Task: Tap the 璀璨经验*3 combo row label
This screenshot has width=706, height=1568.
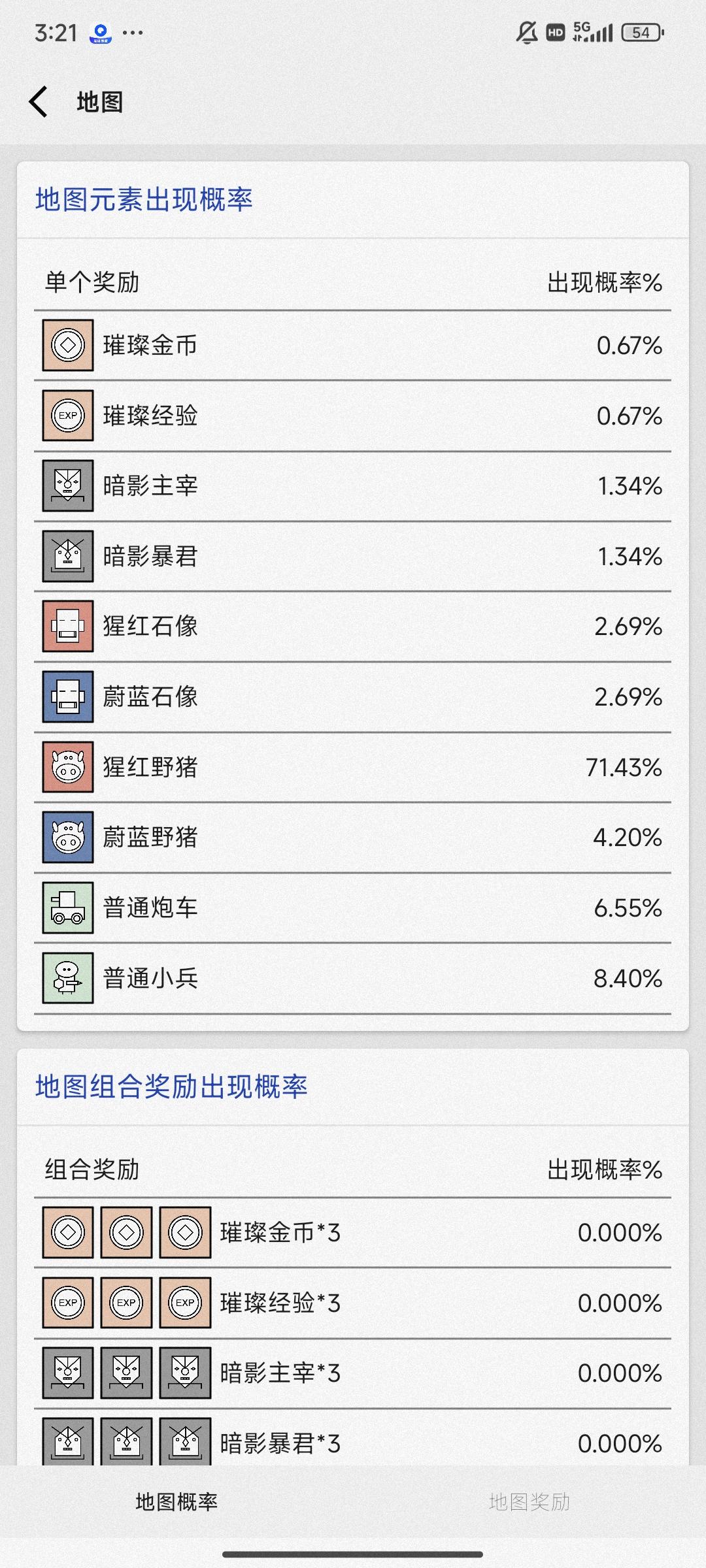Action: 280,1303
